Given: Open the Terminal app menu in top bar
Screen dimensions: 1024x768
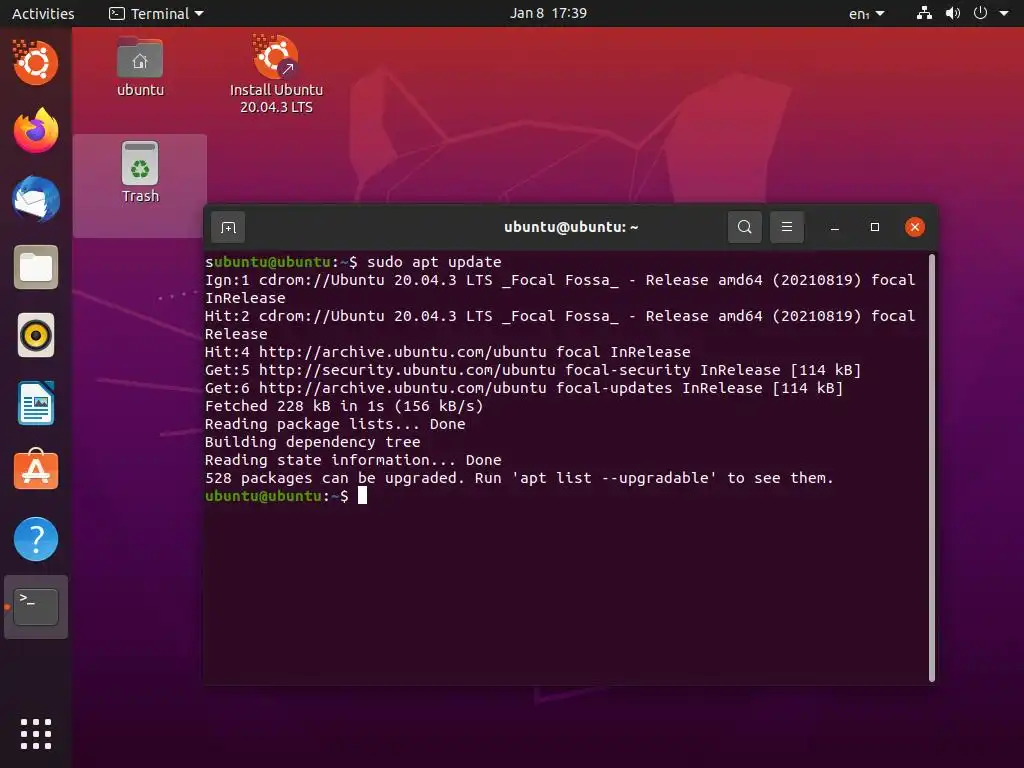Looking at the screenshot, I should [156, 13].
